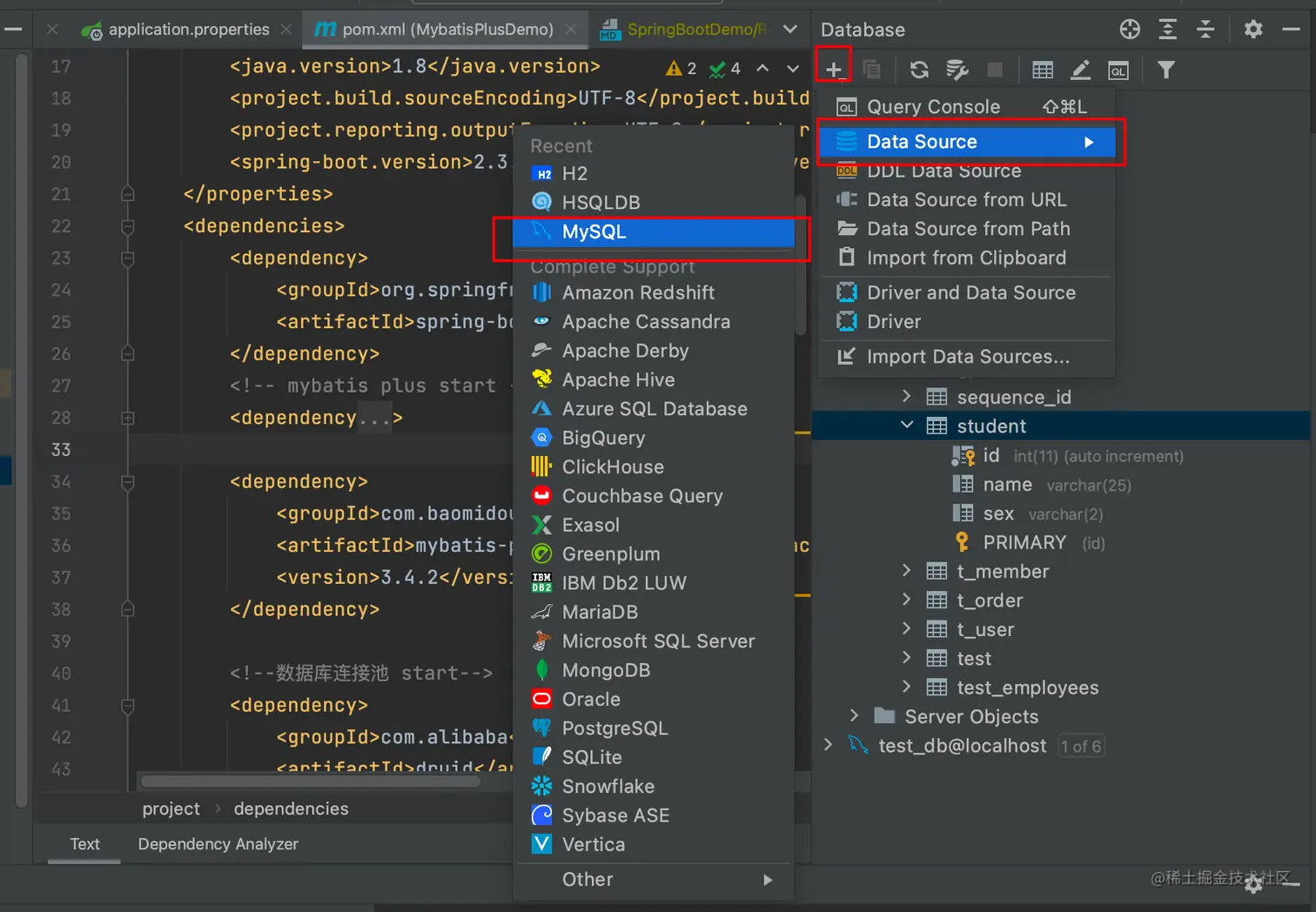Click the editor horizontal scrollbar
This screenshot has height=912, width=1316.
pos(310,781)
